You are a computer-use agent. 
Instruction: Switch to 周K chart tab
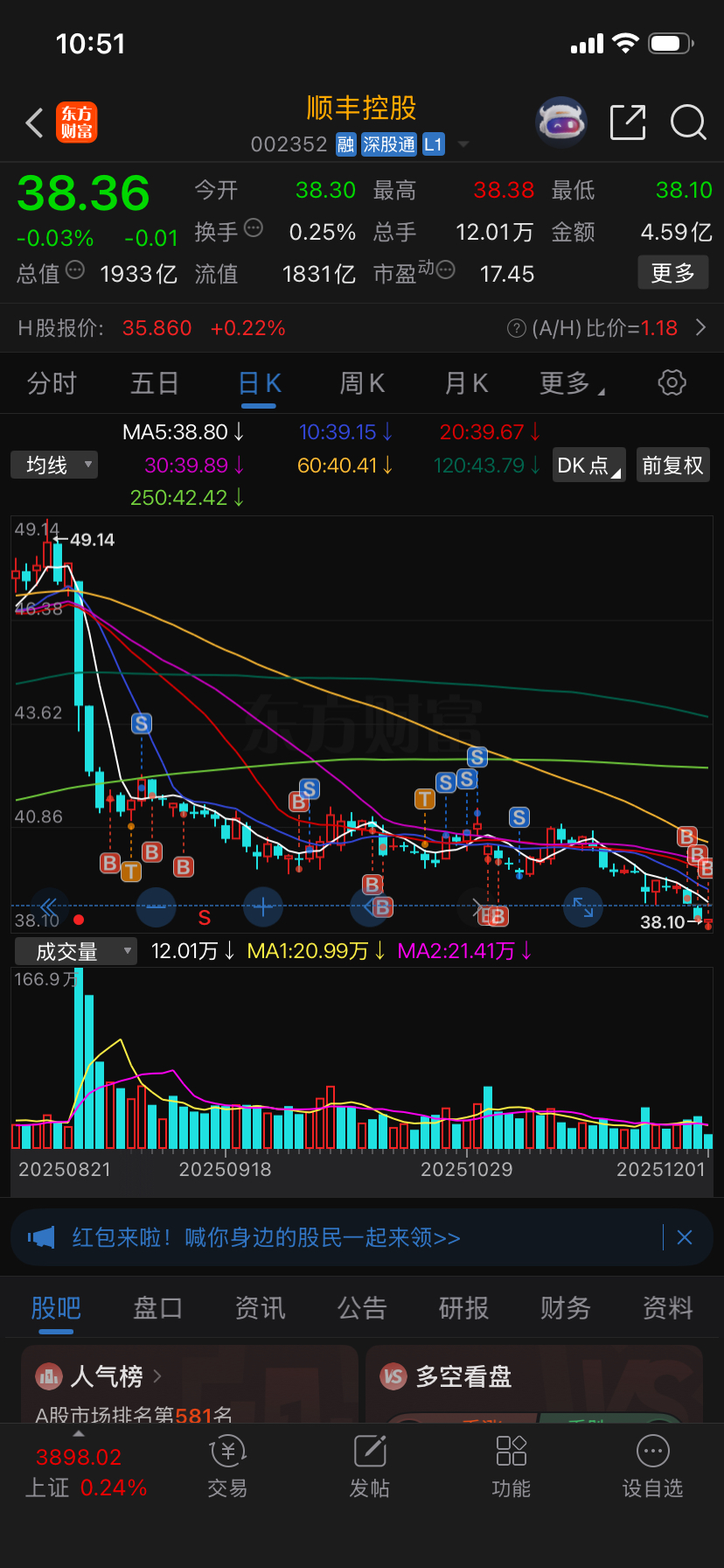(x=362, y=383)
